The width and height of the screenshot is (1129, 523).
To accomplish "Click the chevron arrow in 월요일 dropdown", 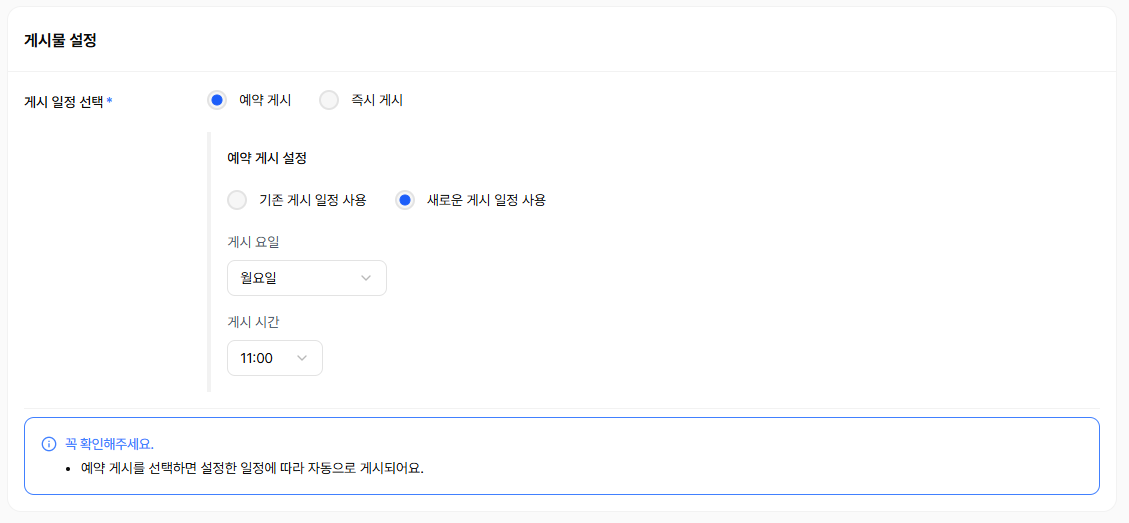I will tap(366, 278).
